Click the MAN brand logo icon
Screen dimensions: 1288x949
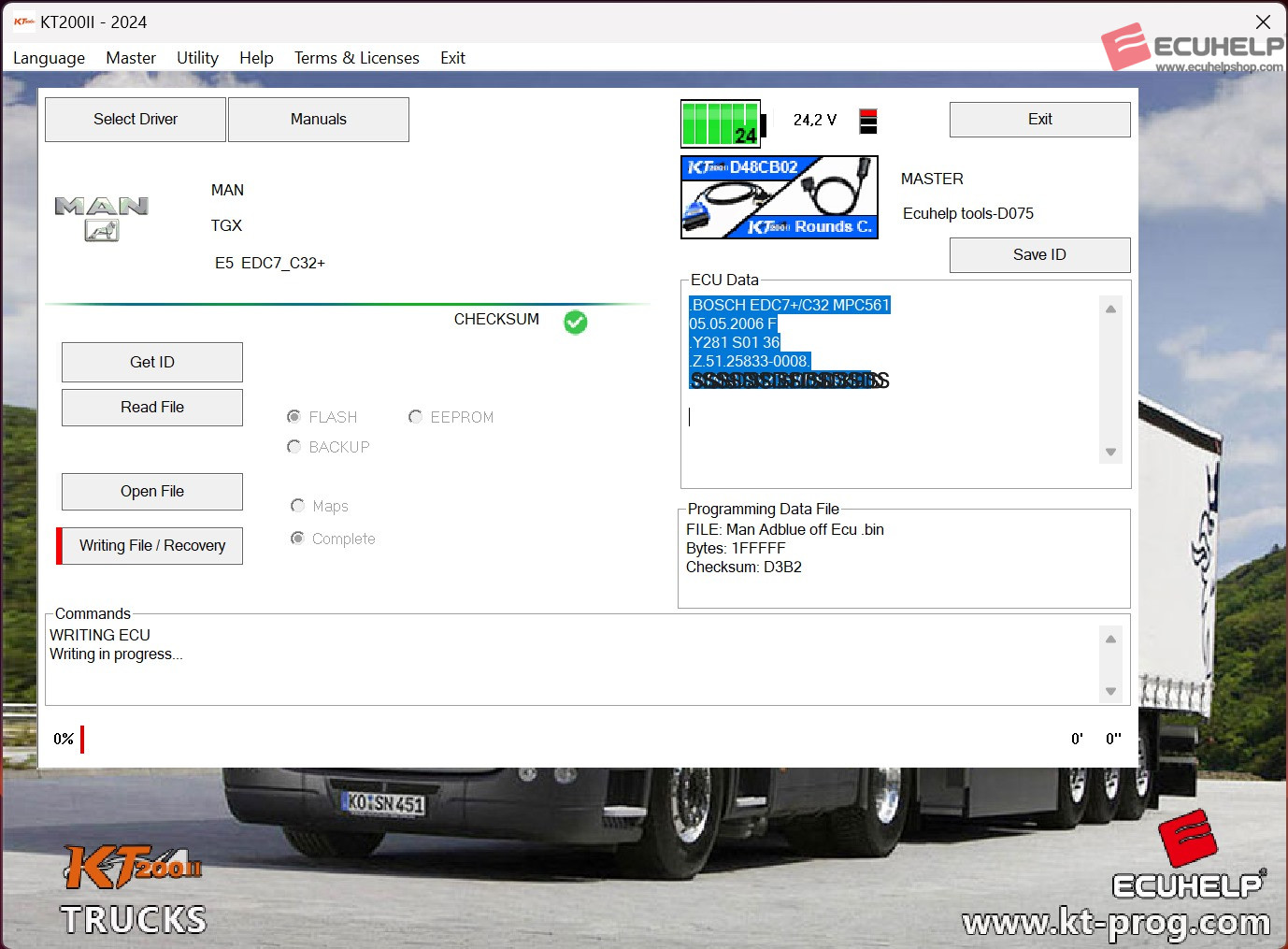[x=101, y=218]
